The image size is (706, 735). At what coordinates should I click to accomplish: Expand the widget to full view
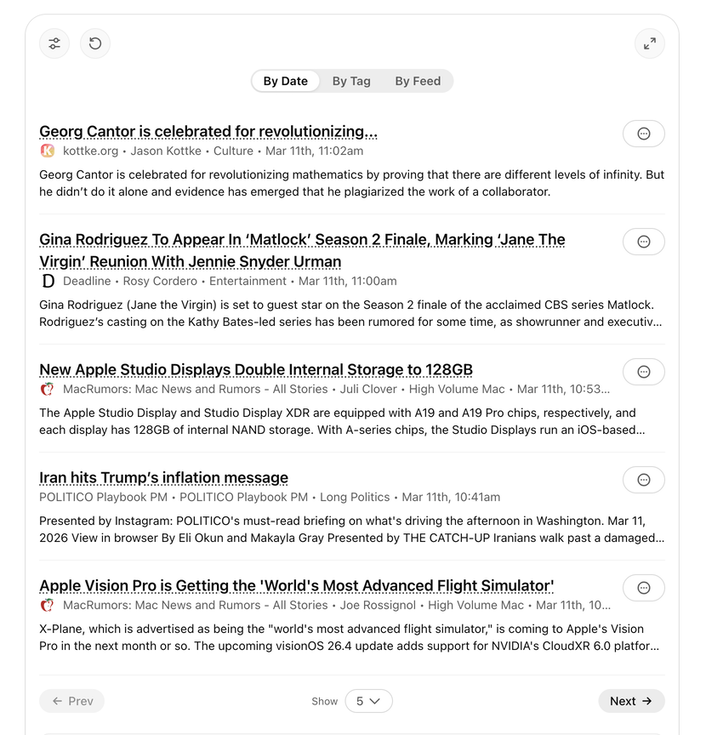(650, 43)
